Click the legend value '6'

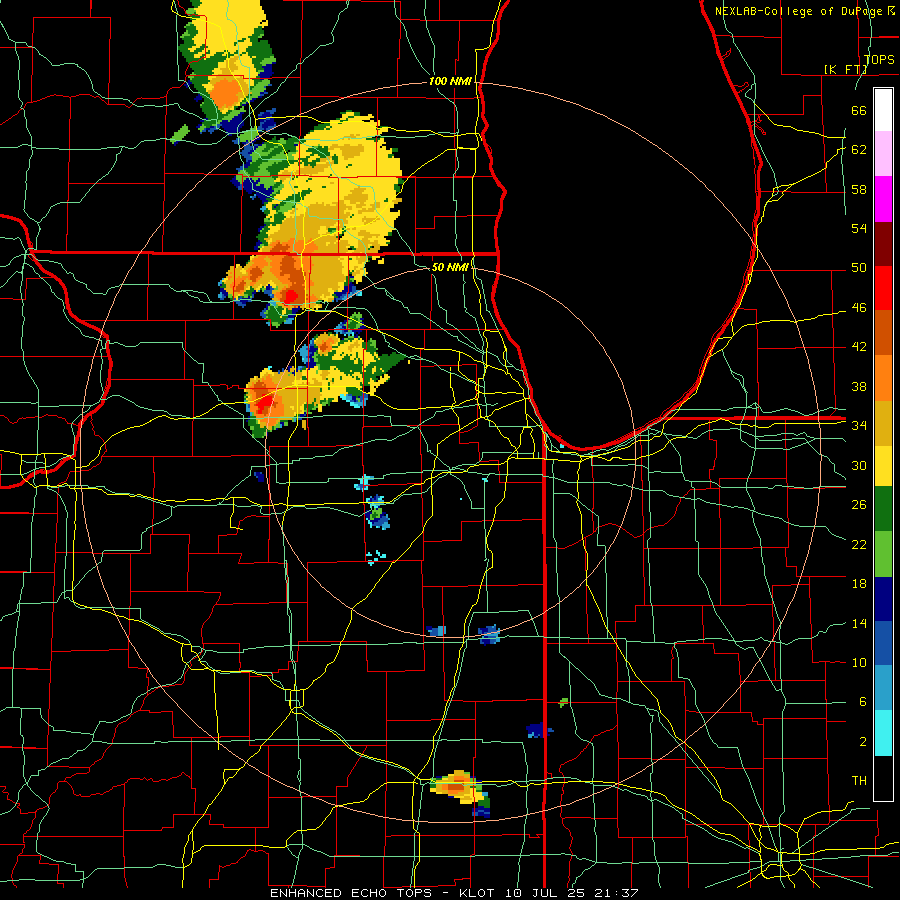pos(862,702)
